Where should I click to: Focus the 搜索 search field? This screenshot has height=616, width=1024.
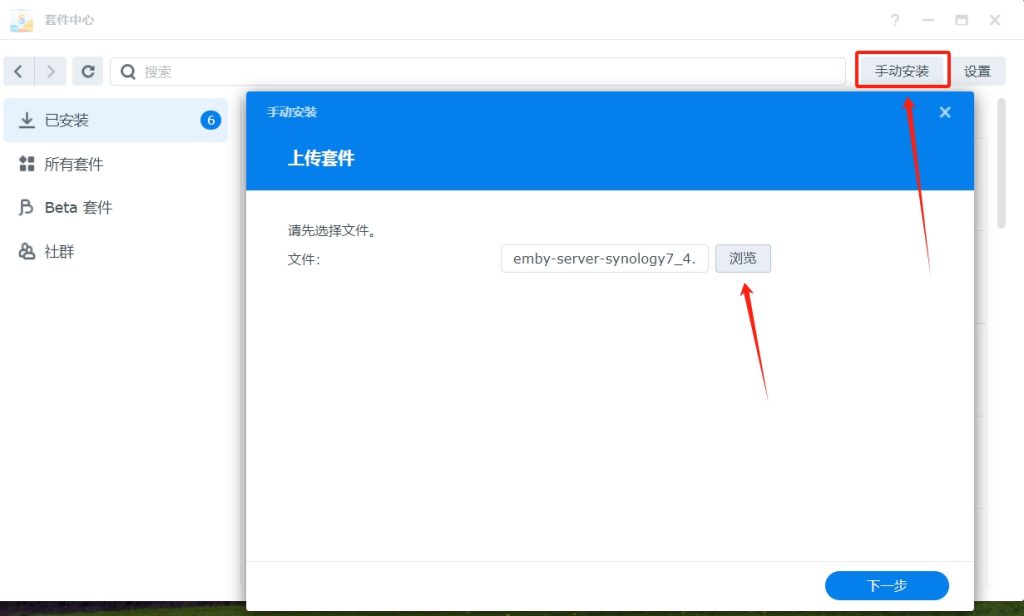pos(477,71)
